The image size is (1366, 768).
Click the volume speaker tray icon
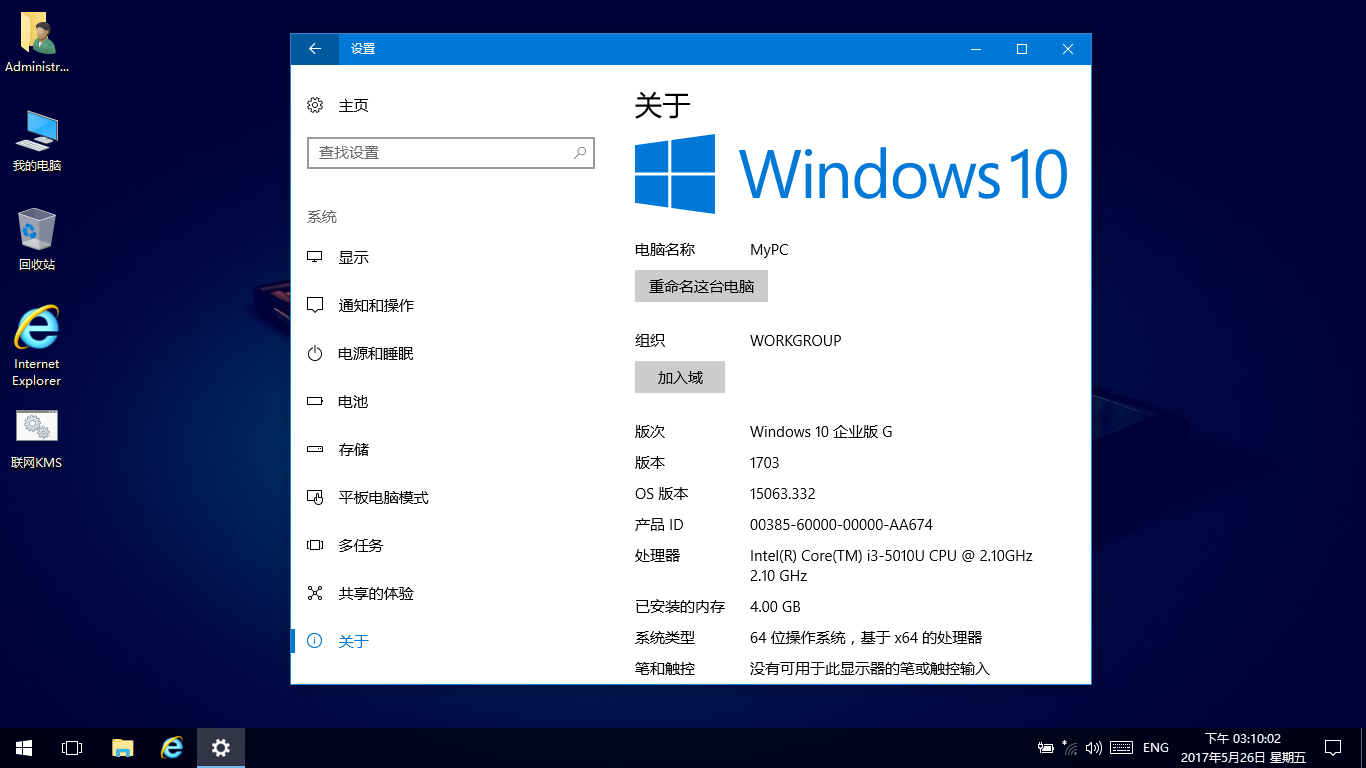coord(1094,748)
